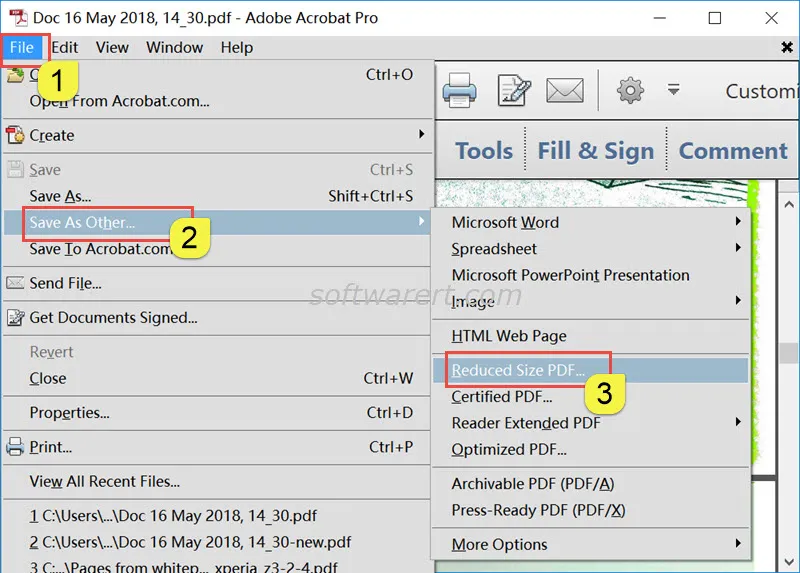Viewport: 800px width, 573px height.
Task: Close the document with the black X
Action: [x=786, y=47]
